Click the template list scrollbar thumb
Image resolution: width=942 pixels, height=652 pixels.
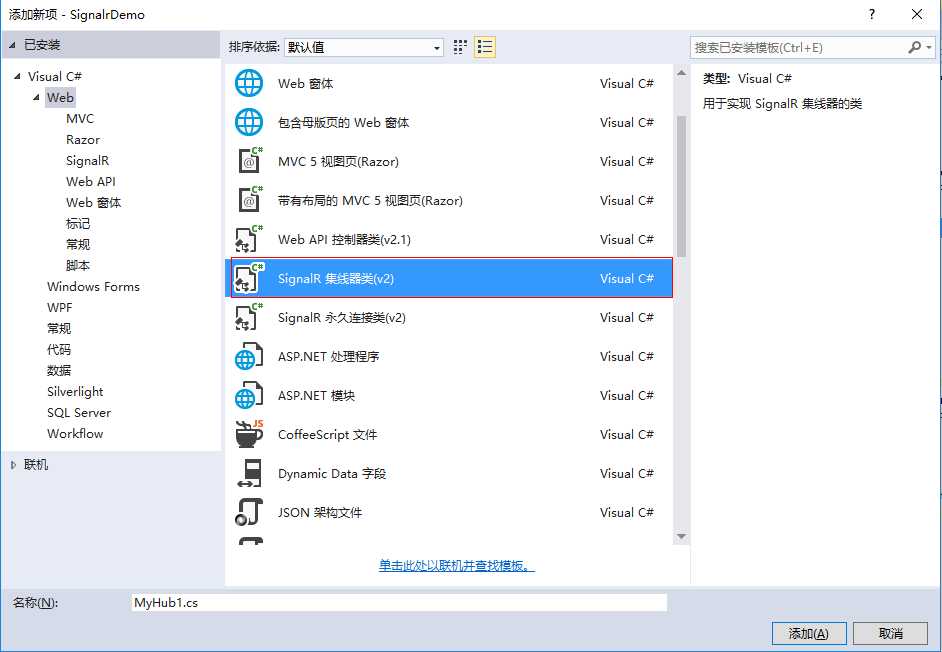[681, 186]
